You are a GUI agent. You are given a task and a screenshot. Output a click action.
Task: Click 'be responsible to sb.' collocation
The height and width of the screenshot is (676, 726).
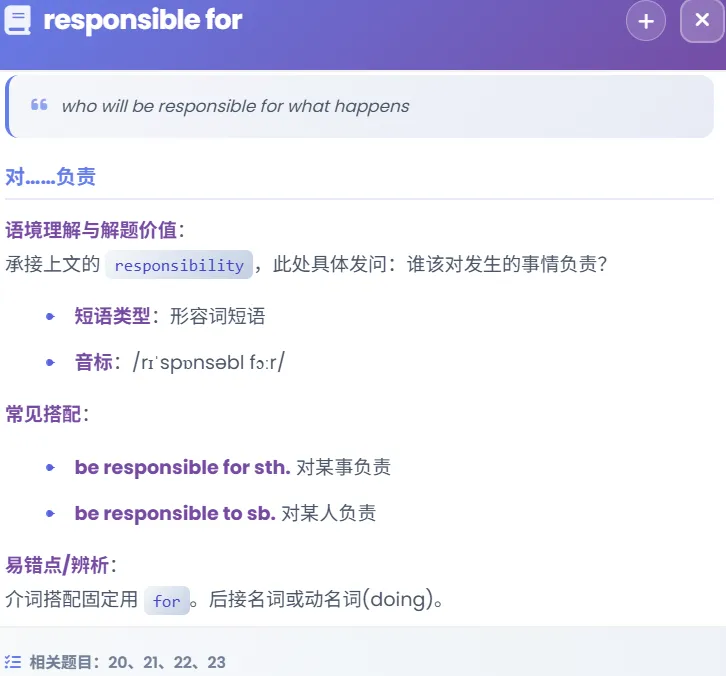tap(225, 513)
